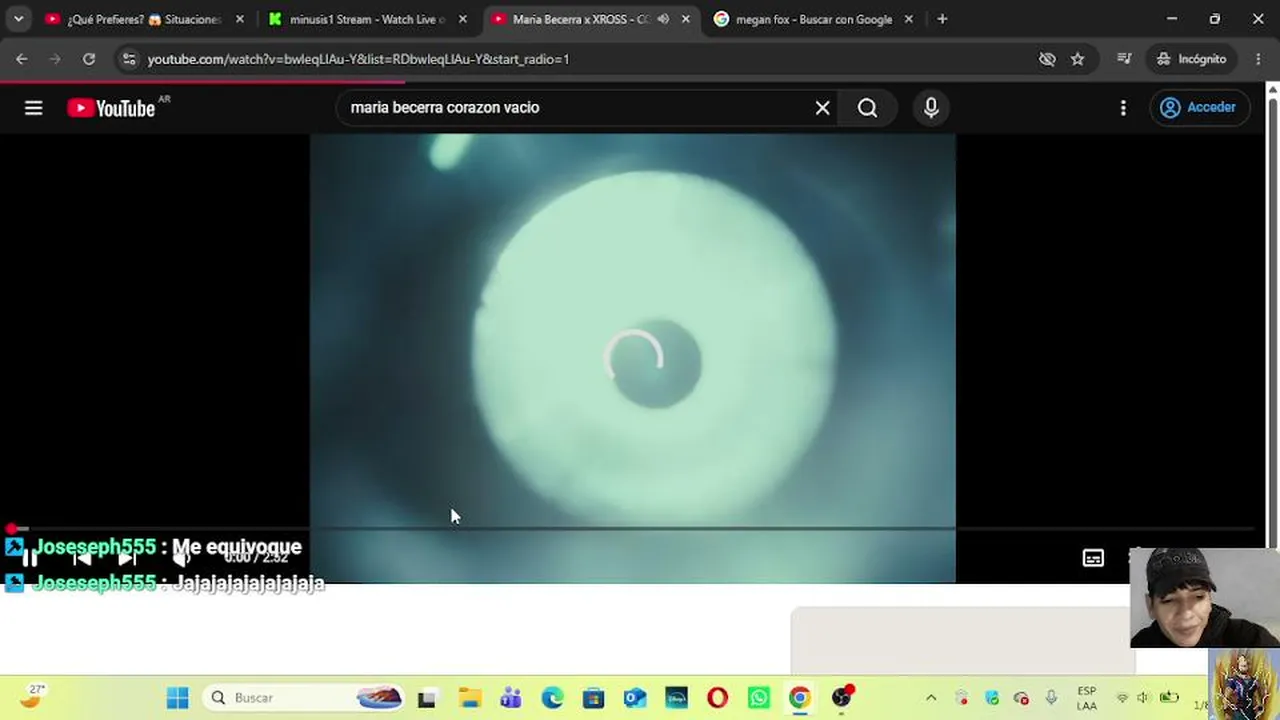Open Chrome's three-dot menu
1280x720 pixels.
click(x=1258, y=59)
